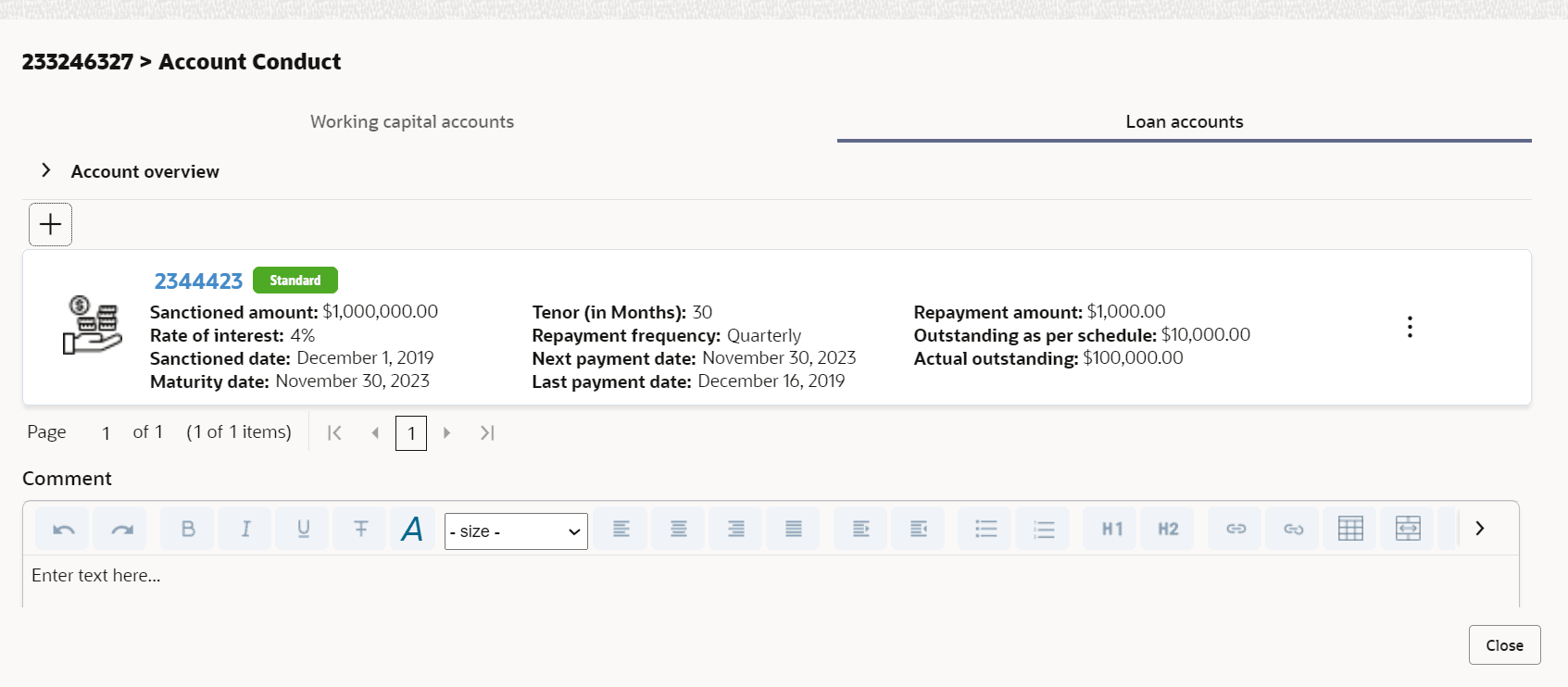Screen dimensions: 1568x687
Task: Expand the Account overview section
Action: pyautogui.click(x=46, y=170)
